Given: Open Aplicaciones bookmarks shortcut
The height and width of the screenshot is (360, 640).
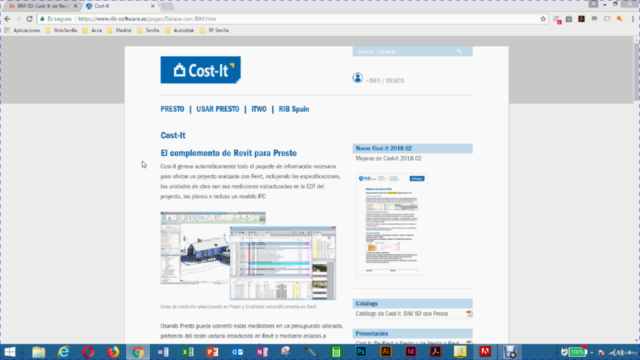Looking at the screenshot, I should click(x=22, y=30).
